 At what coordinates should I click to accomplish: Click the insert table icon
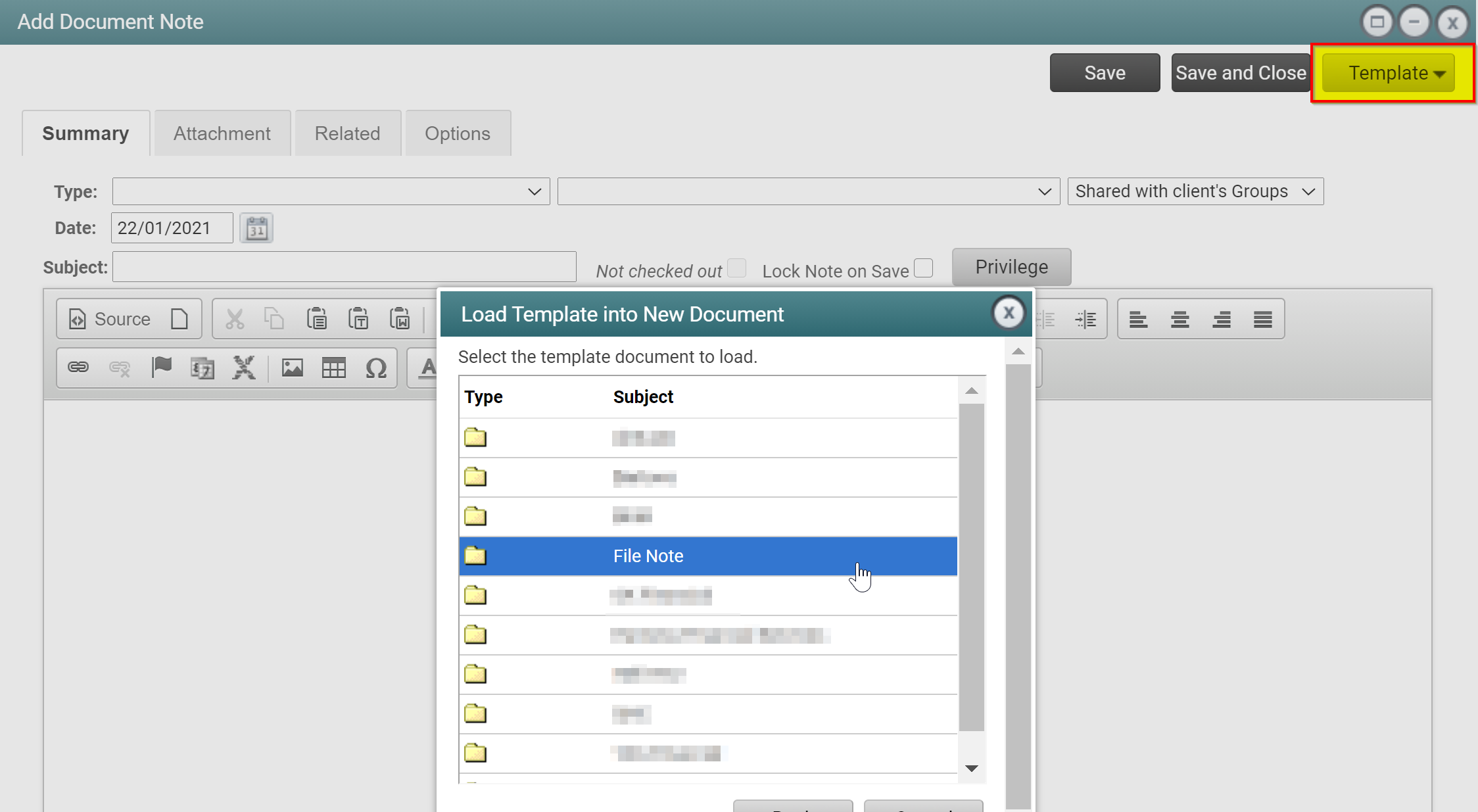pyautogui.click(x=333, y=368)
